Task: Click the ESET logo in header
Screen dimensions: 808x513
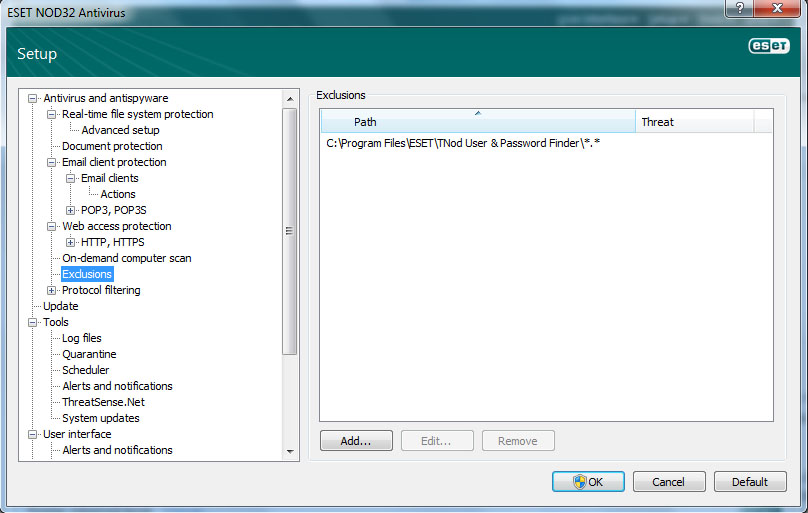Action: point(769,46)
